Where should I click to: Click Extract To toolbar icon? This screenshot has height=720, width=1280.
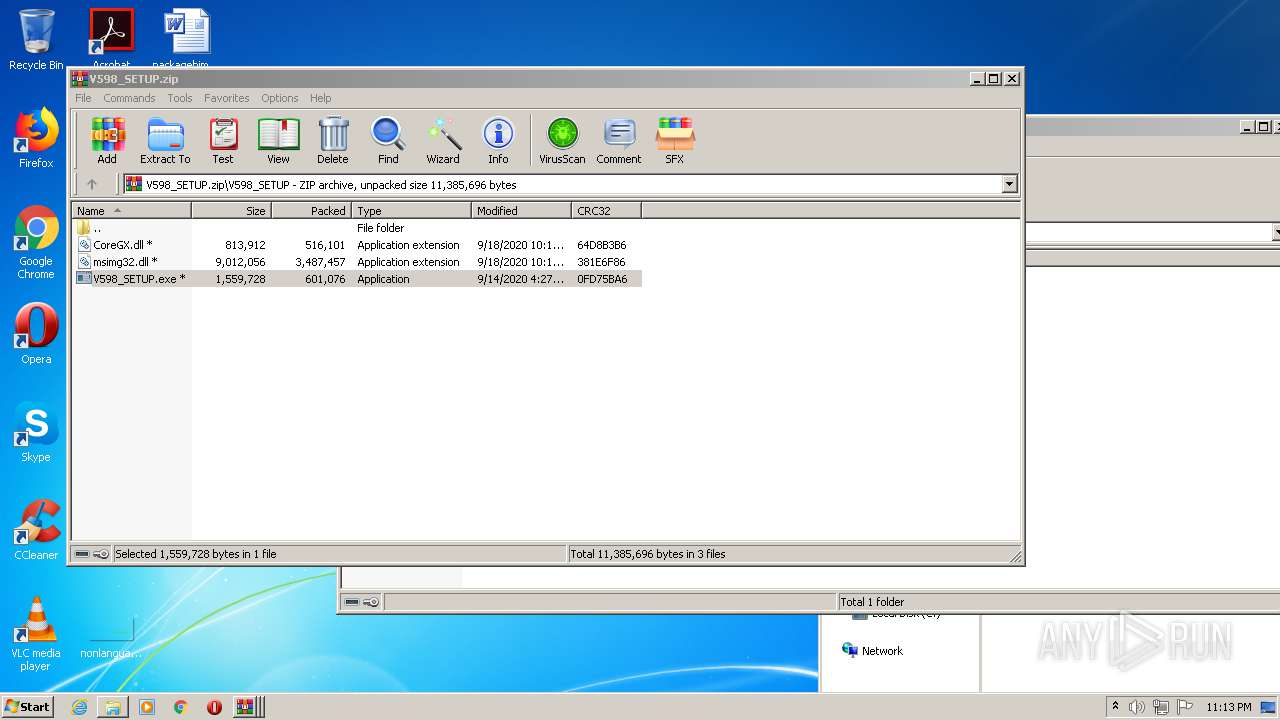tap(165, 140)
